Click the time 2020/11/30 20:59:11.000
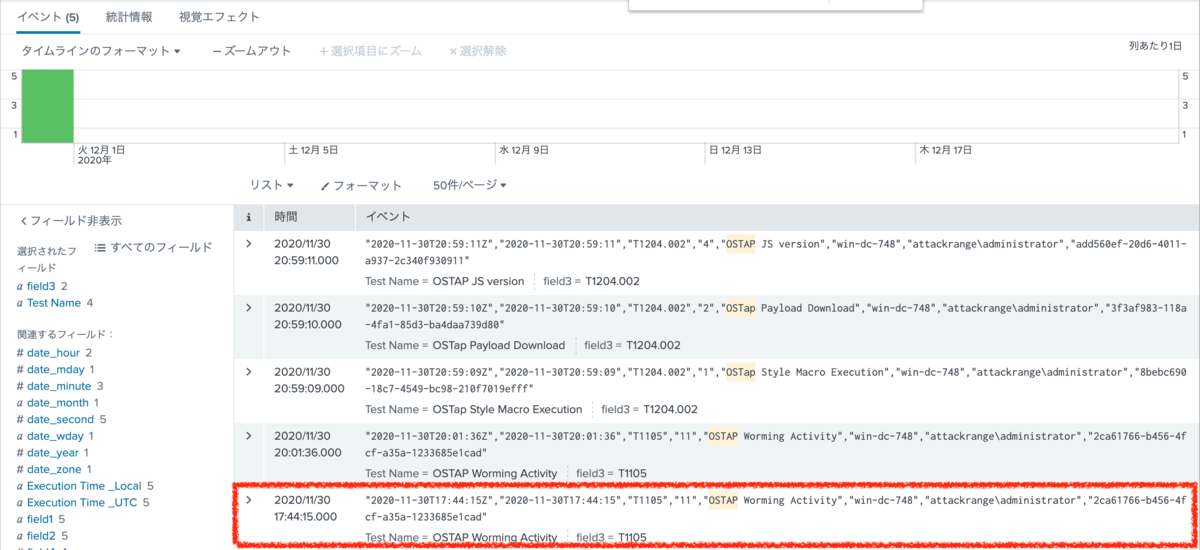 [x=308, y=252]
